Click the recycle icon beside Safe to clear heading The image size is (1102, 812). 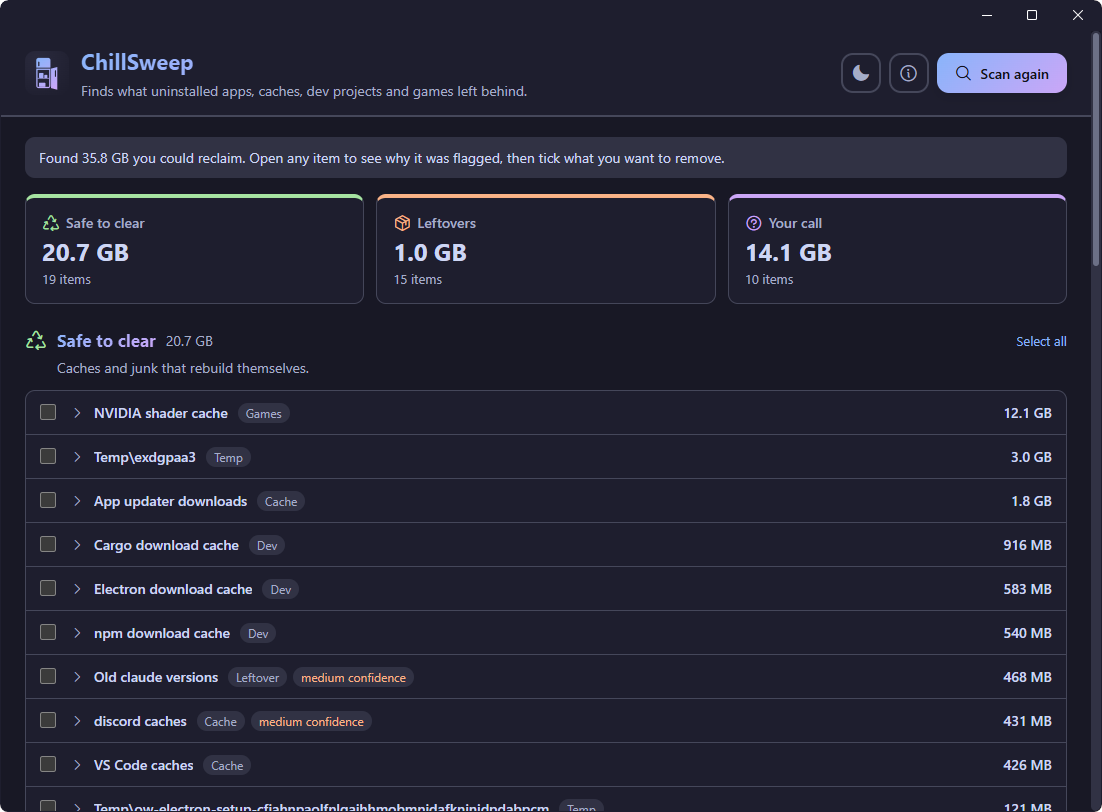[x=36, y=341]
